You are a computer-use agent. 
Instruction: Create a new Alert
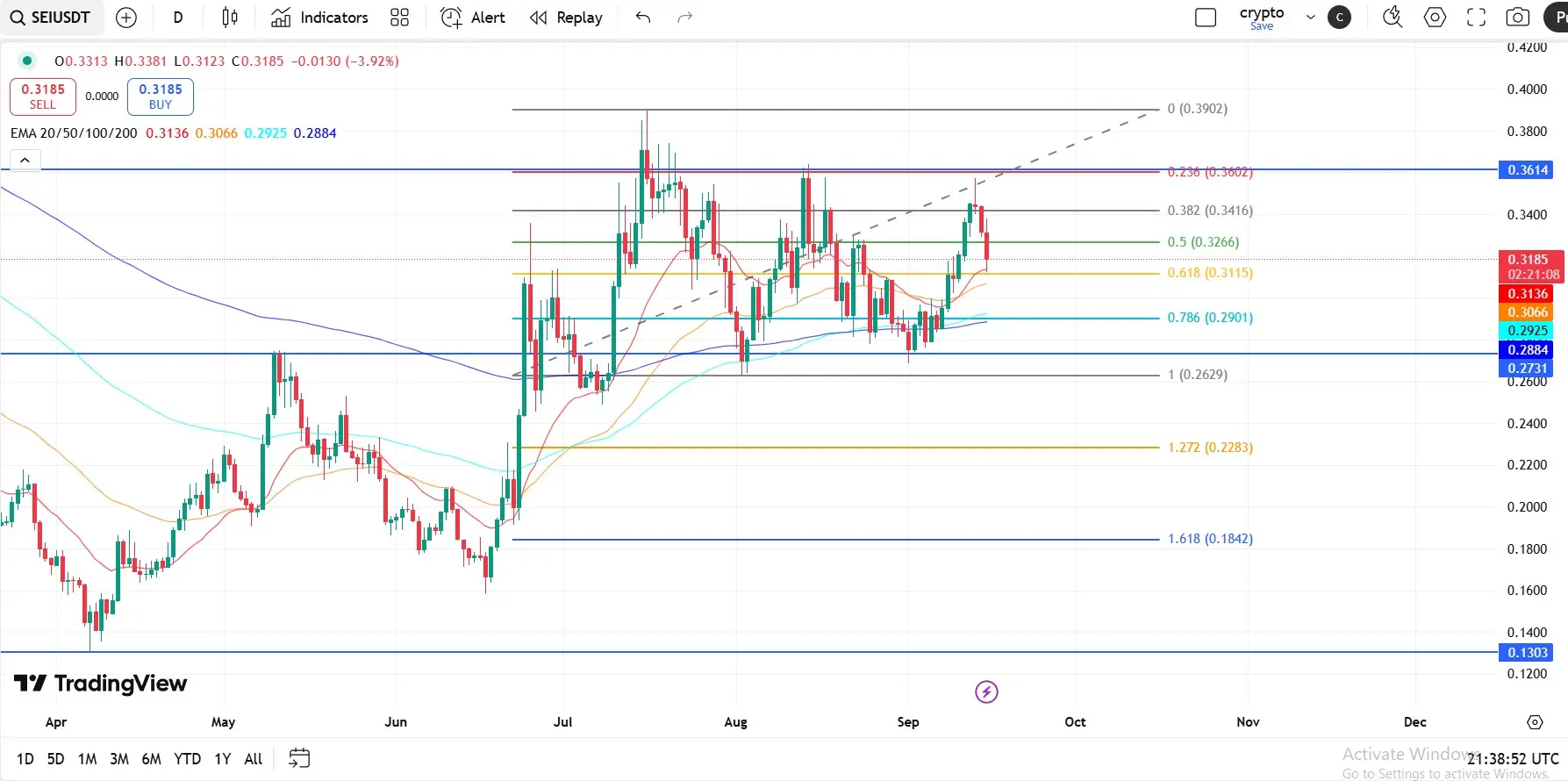(x=473, y=18)
